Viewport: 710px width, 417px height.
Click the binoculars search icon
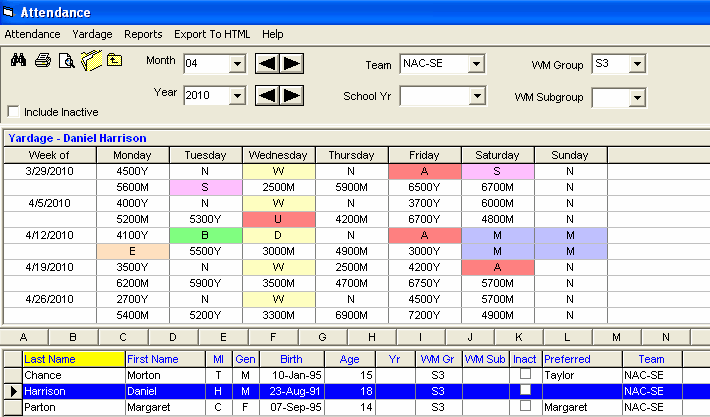click(x=17, y=61)
